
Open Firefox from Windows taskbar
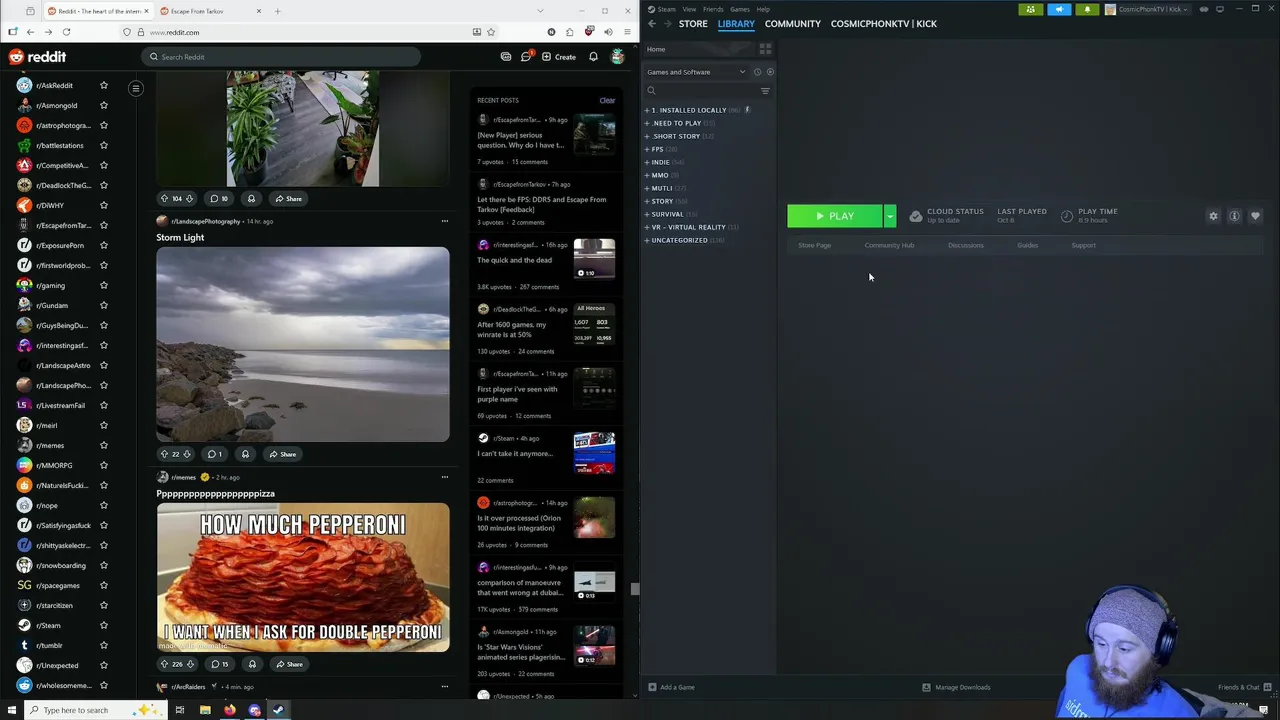coord(229,710)
